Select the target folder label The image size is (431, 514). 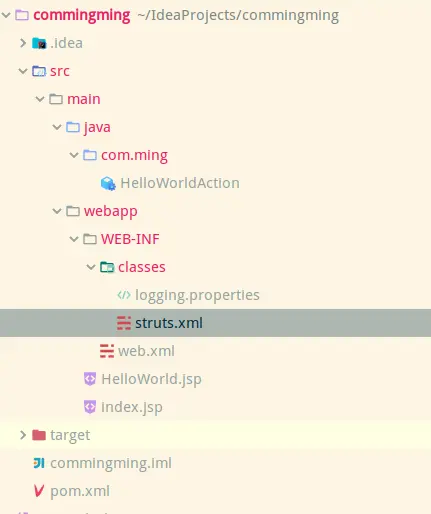click(x=70, y=436)
